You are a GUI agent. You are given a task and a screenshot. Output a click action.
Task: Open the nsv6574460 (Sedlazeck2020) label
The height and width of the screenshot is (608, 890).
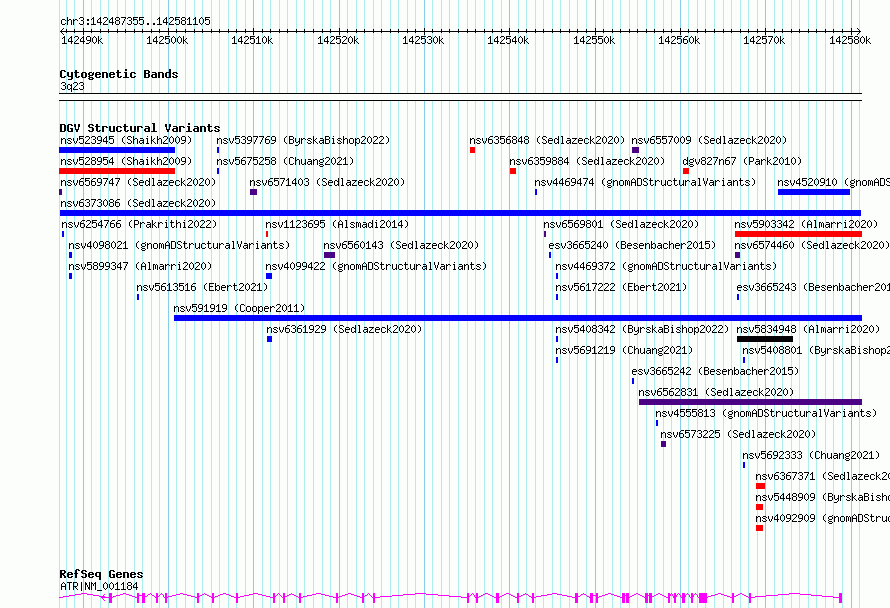(x=812, y=245)
